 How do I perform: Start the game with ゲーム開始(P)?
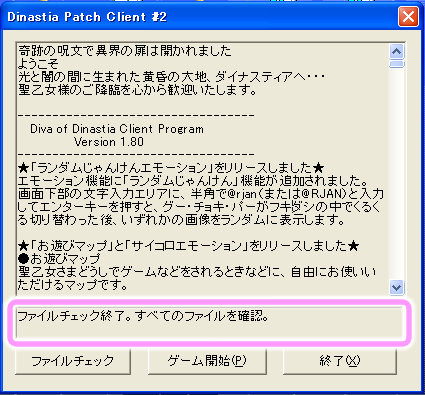[207, 361]
